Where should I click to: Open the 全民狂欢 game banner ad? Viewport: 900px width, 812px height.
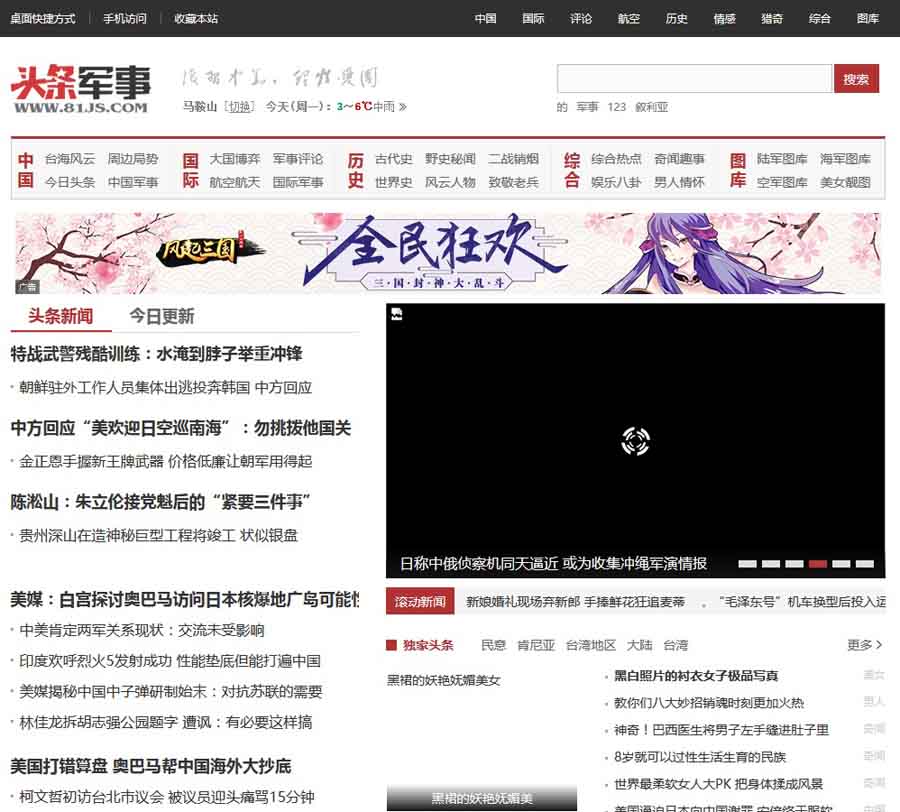click(x=448, y=253)
